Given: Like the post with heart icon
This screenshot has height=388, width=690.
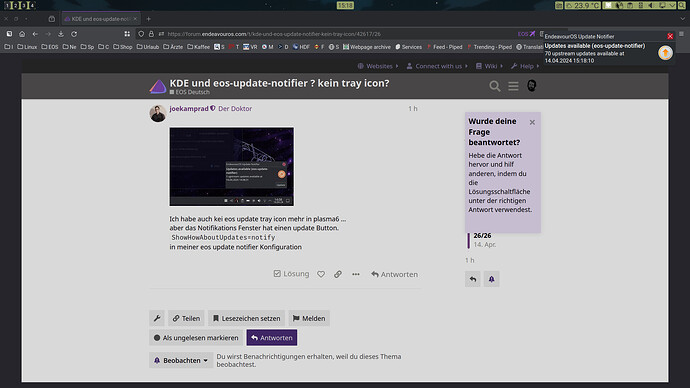Looking at the screenshot, I should (x=321, y=274).
